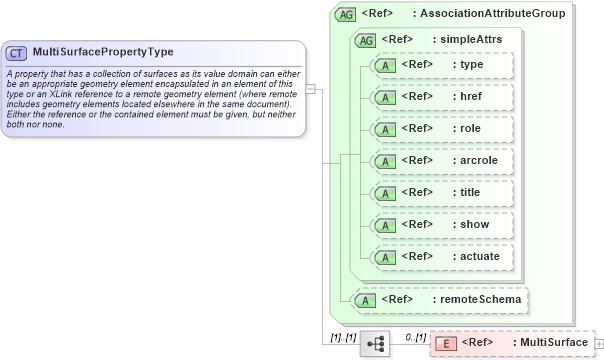
Task: Select the simpleAttrs label
Action: coord(471,39)
